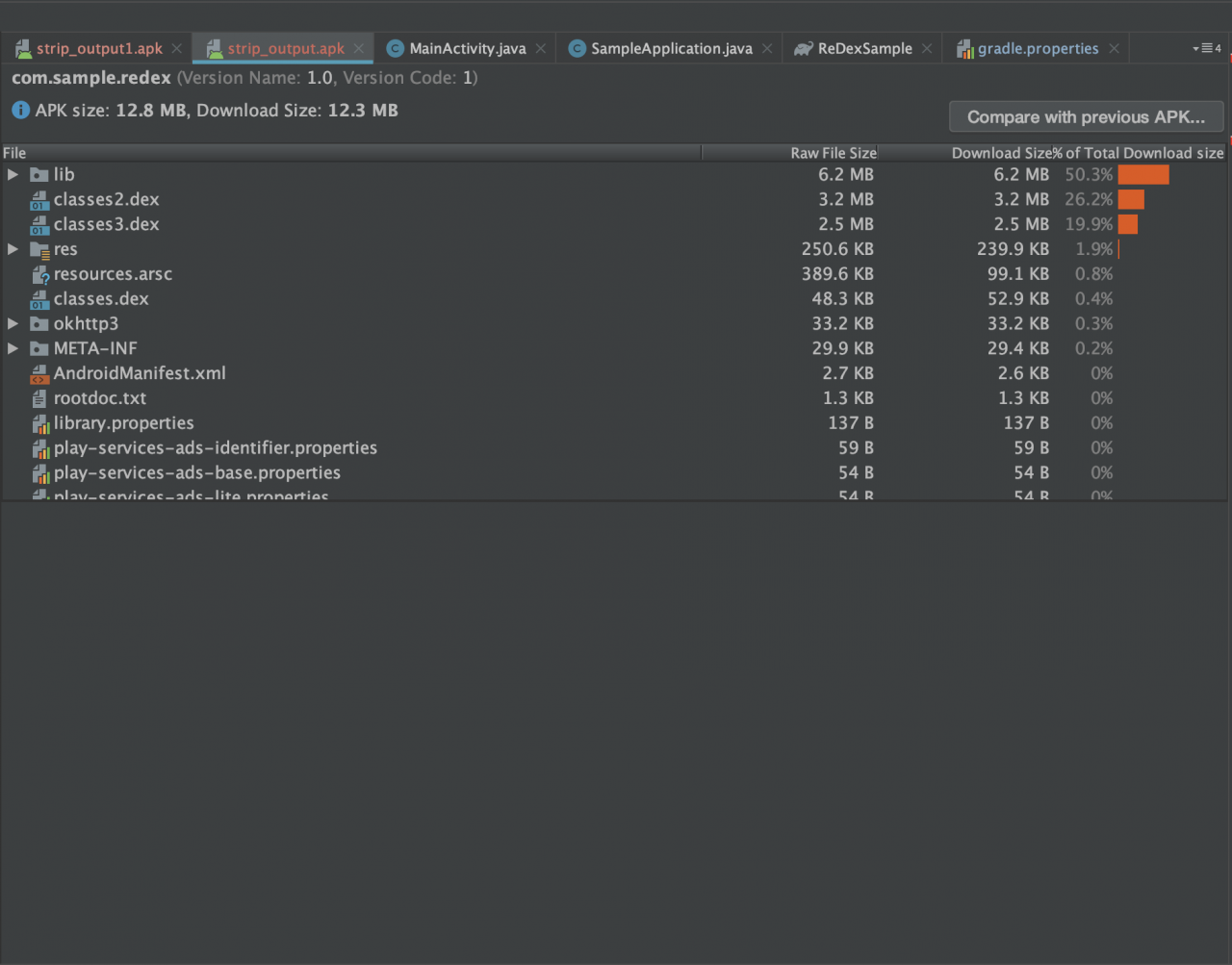Click play-services-ads-identifier.properties file icon
The image size is (1232, 965).
point(39,449)
